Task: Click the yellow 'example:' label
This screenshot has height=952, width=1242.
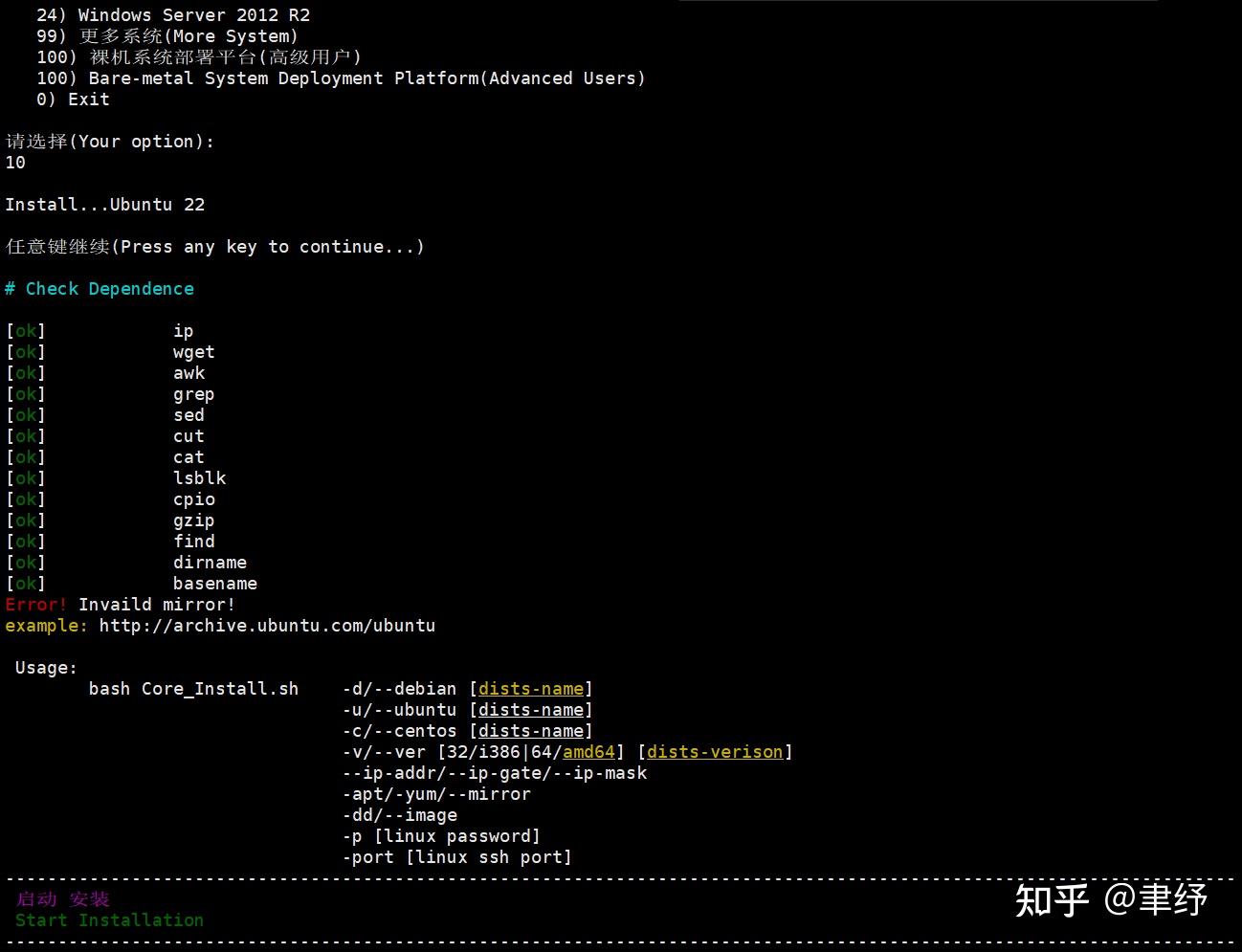Action: point(47,626)
